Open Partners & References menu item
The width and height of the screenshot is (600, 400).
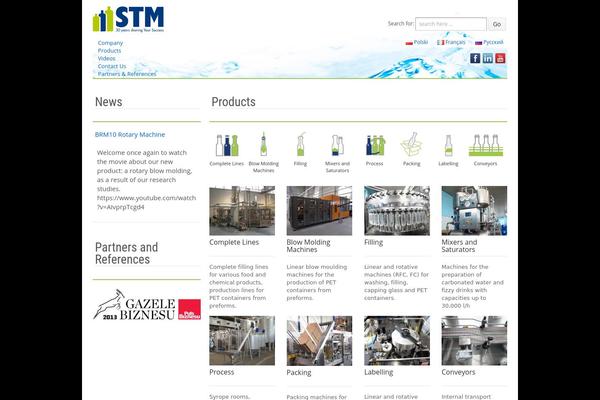point(127,73)
